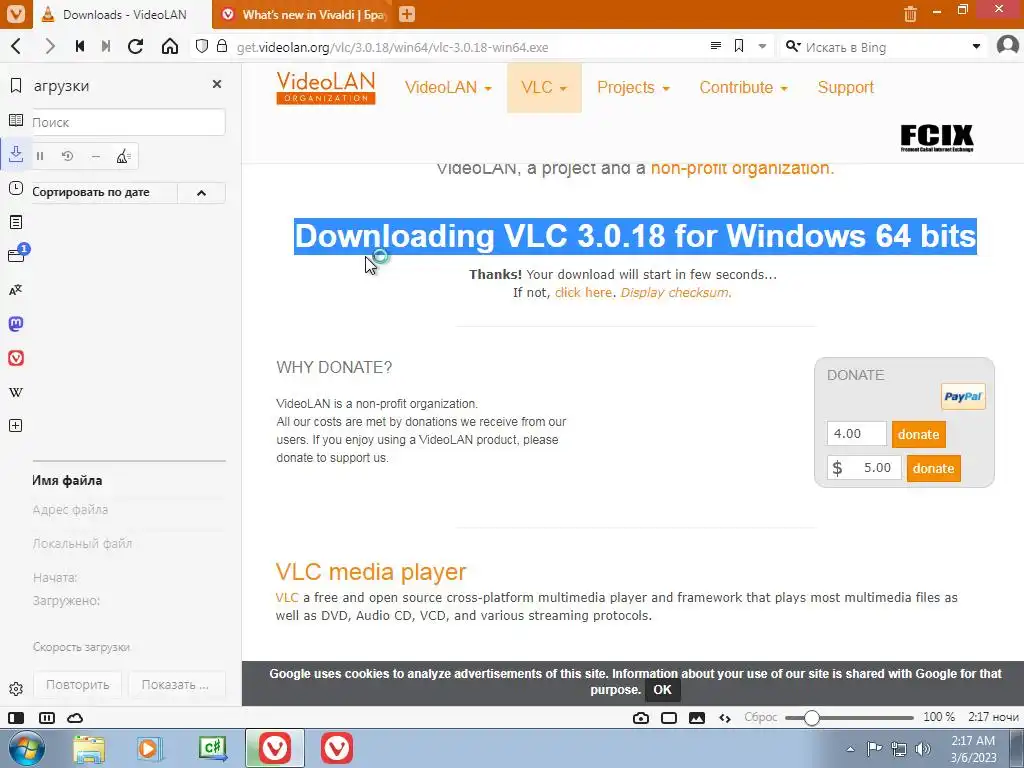Toggle panel visibility in status bar
Screen dimensions: 1024x768
[16, 718]
